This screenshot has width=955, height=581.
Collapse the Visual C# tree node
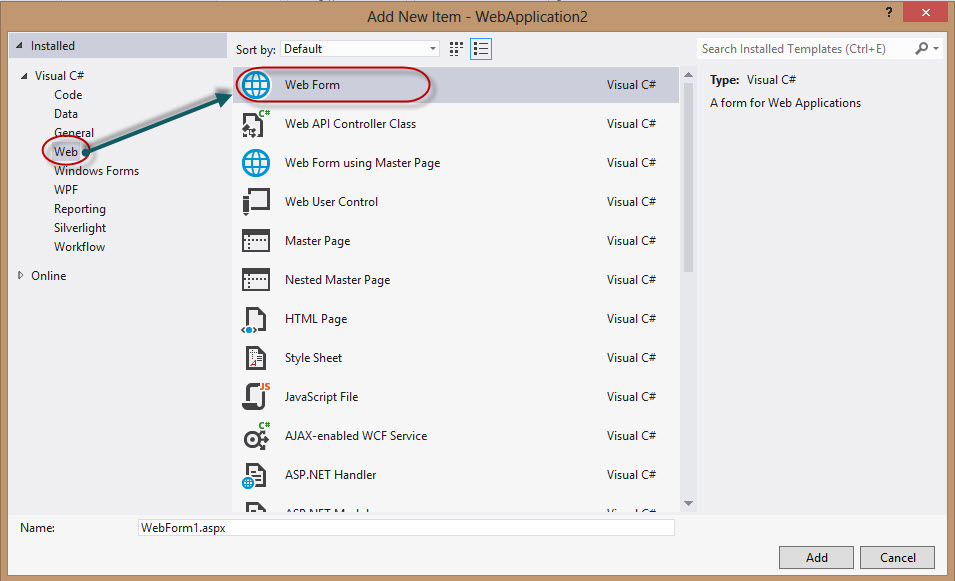[24, 75]
